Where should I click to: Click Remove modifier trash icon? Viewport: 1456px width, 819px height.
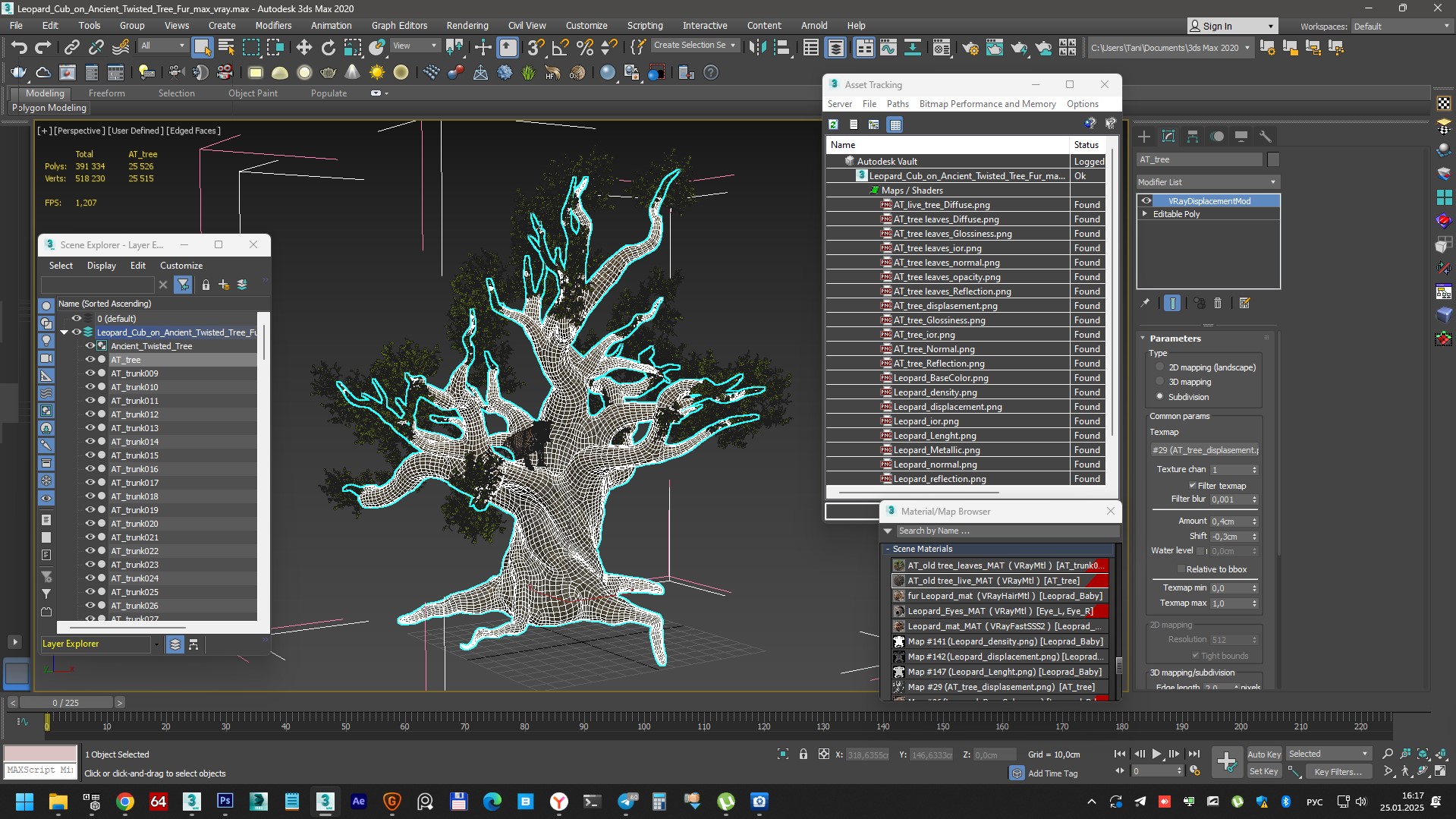pyautogui.click(x=1218, y=303)
